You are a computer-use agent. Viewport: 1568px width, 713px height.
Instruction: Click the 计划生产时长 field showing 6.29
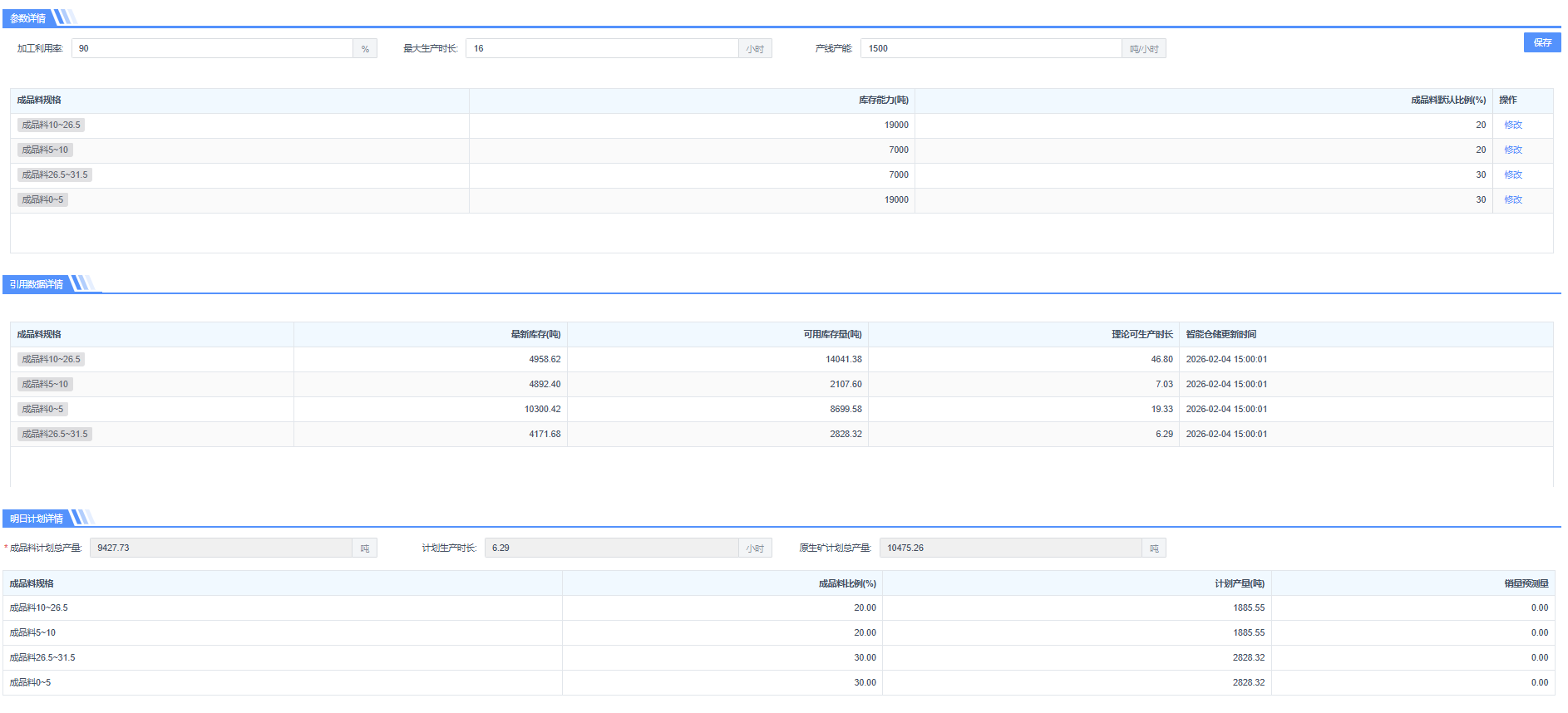pyautogui.click(x=611, y=548)
